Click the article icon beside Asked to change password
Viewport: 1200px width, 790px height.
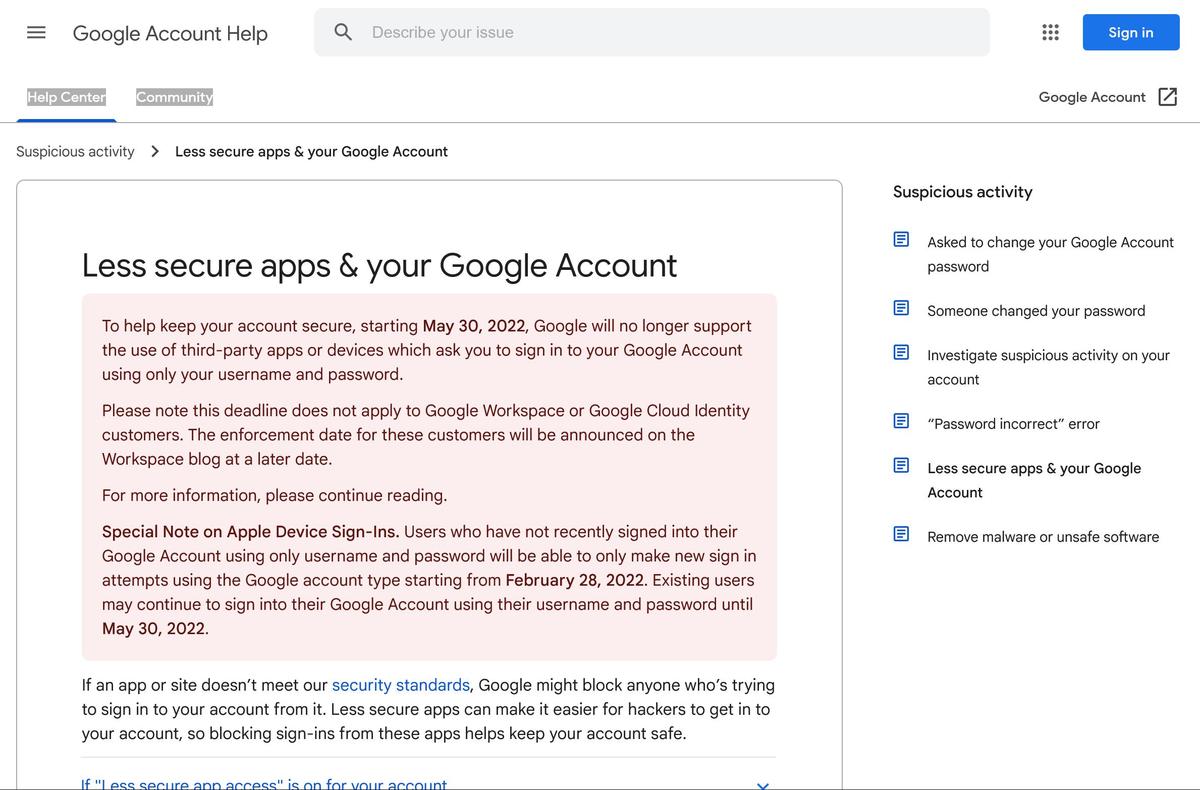(x=901, y=240)
